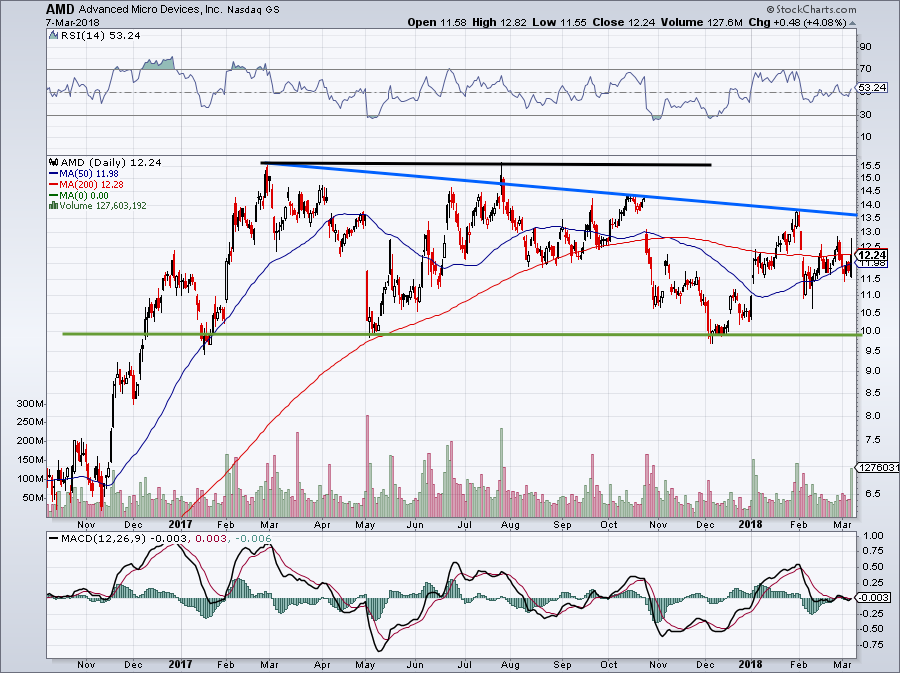Click the RSI(14) 53.24 indicator label
The width and height of the screenshot is (900, 673).
click(100, 35)
